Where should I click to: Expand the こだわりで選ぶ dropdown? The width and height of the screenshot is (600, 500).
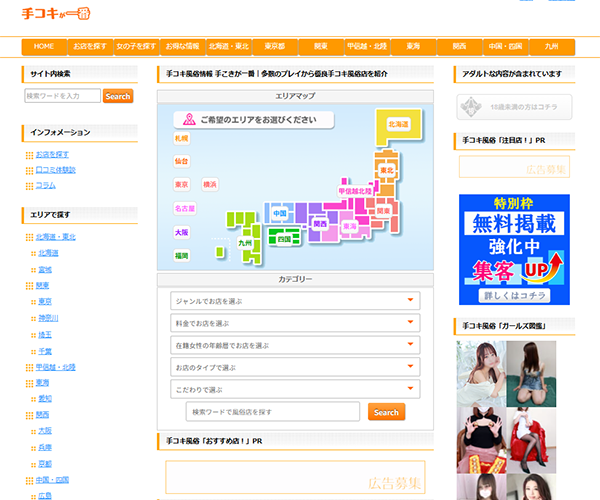pyautogui.click(x=294, y=389)
